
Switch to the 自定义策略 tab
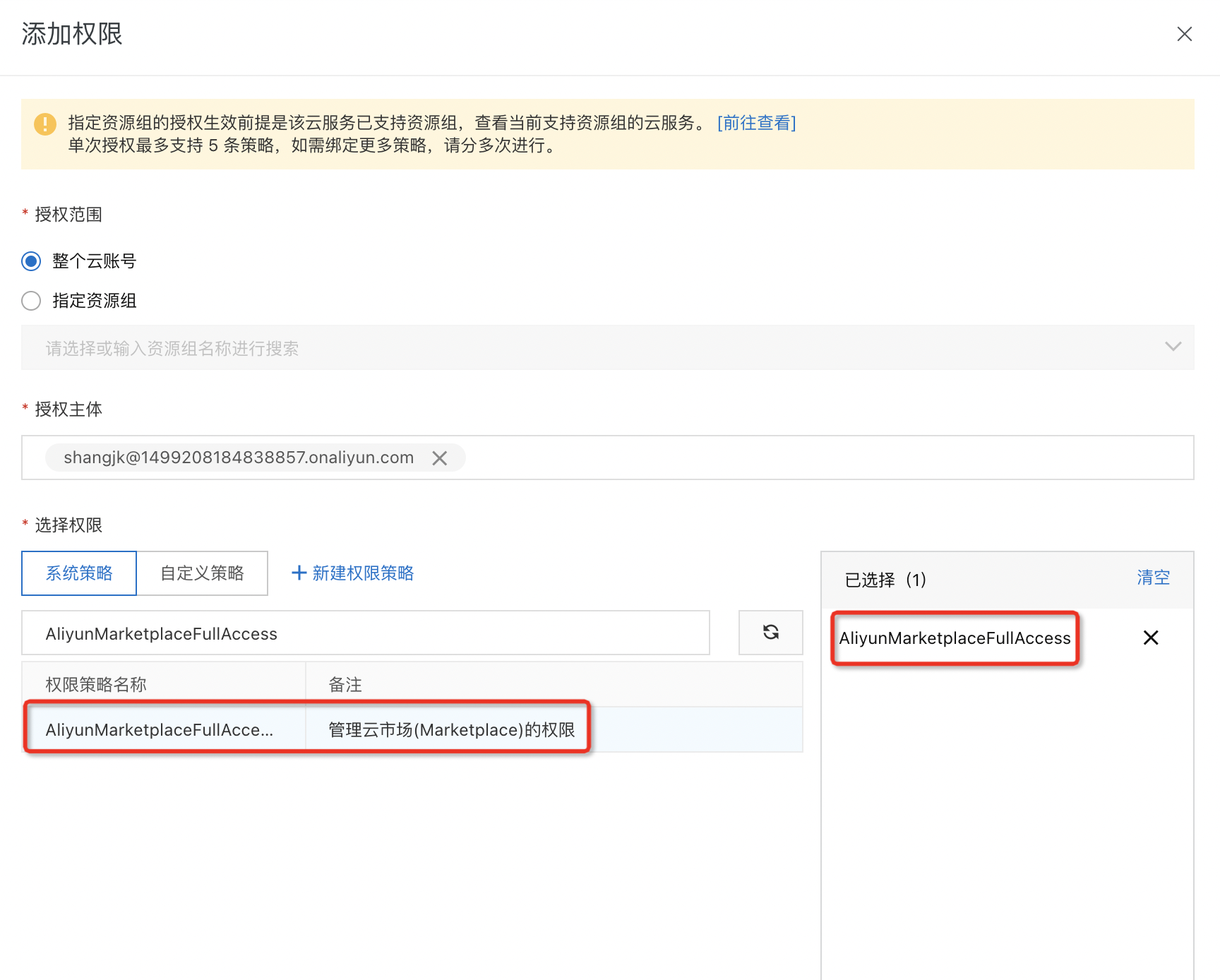tap(202, 573)
